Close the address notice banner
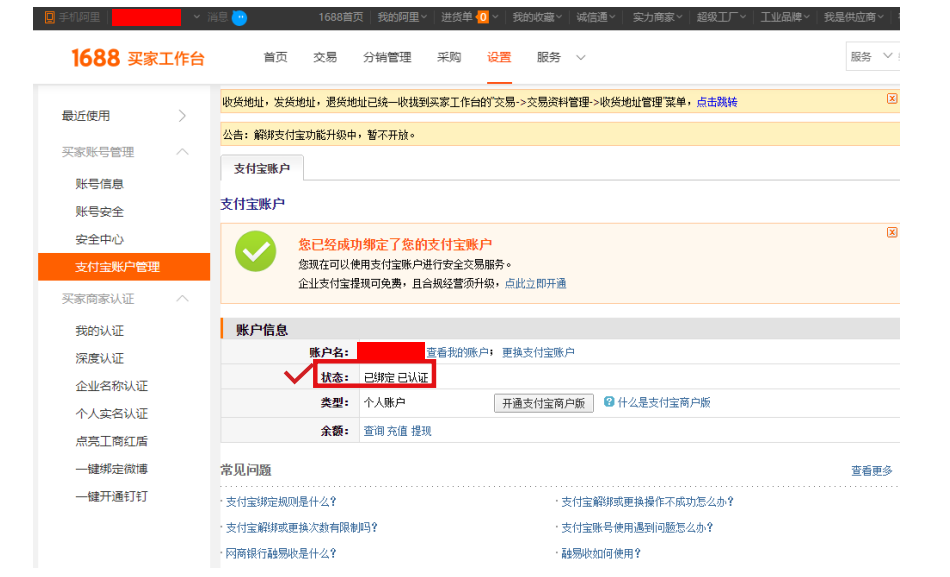The height and width of the screenshot is (577, 950). click(x=892, y=99)
